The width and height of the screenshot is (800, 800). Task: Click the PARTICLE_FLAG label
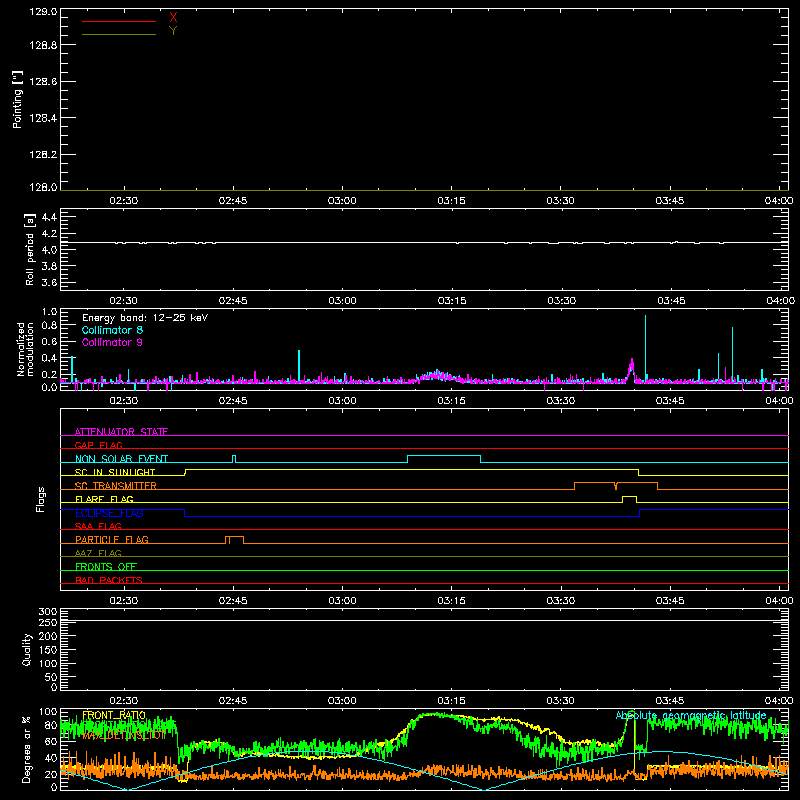(112, 539)
